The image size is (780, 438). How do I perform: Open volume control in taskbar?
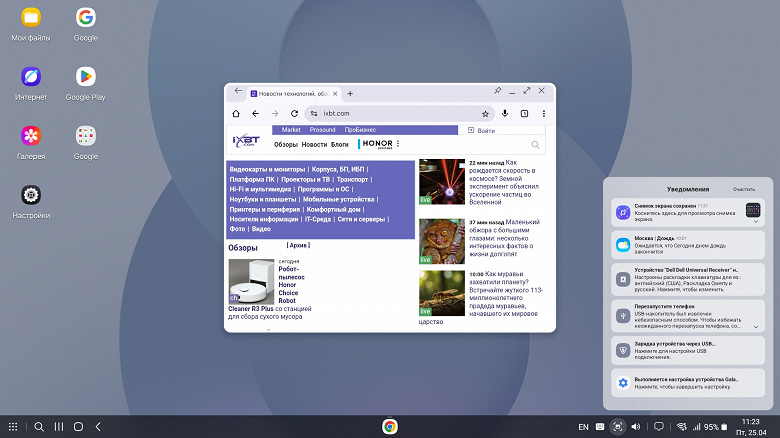[x=636, y=427]
